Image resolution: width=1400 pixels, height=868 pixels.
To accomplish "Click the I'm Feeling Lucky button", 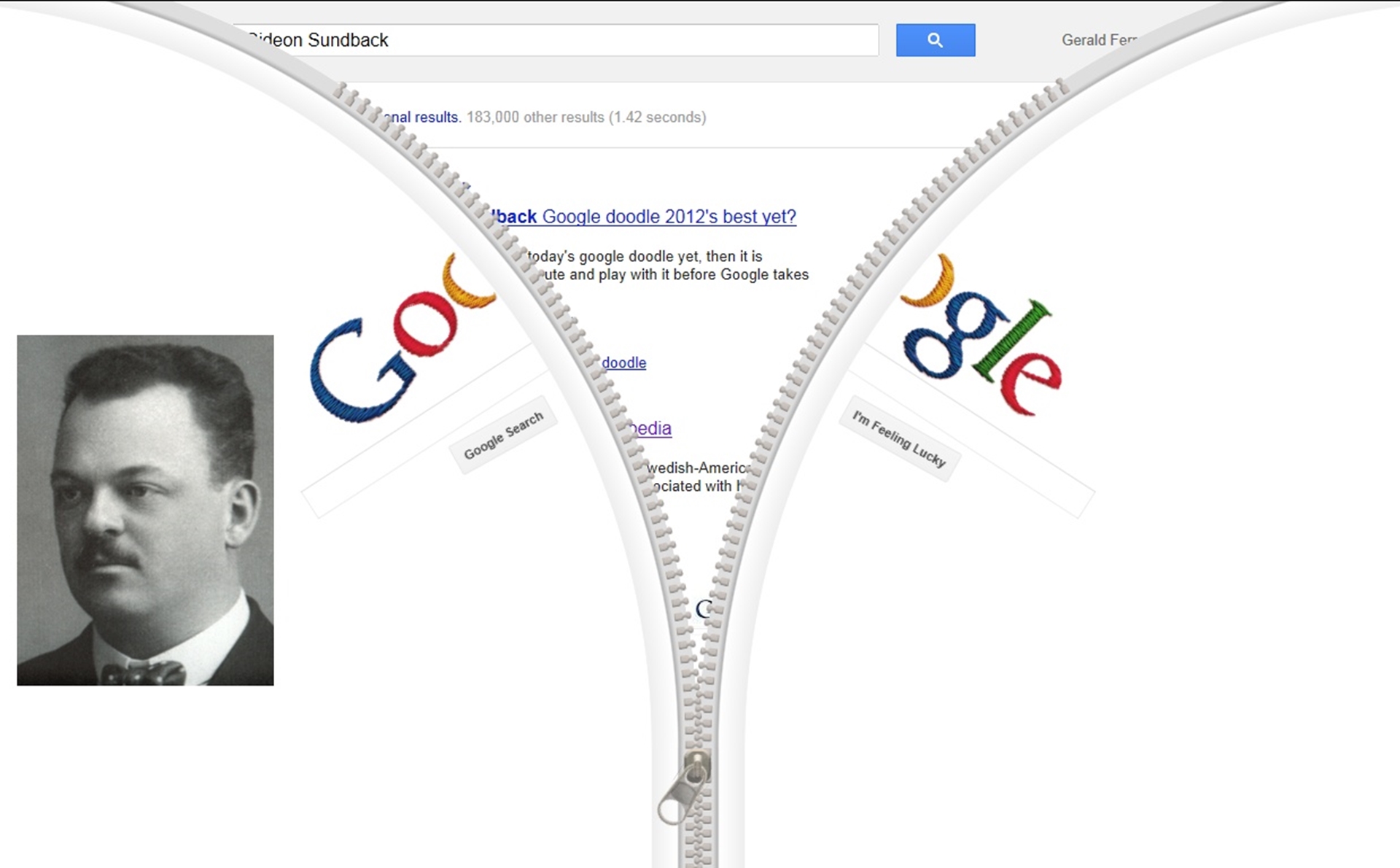I will [899, 438].
